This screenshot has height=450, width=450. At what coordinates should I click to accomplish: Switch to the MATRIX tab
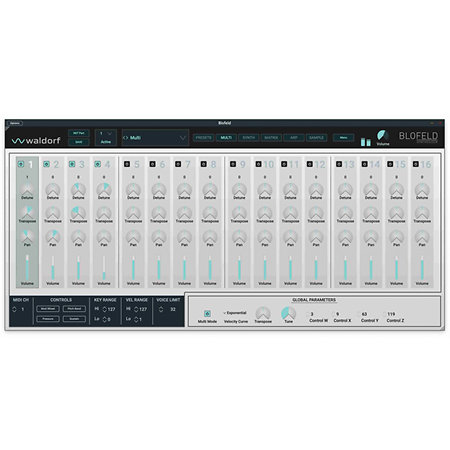click(x=271, y=138)
